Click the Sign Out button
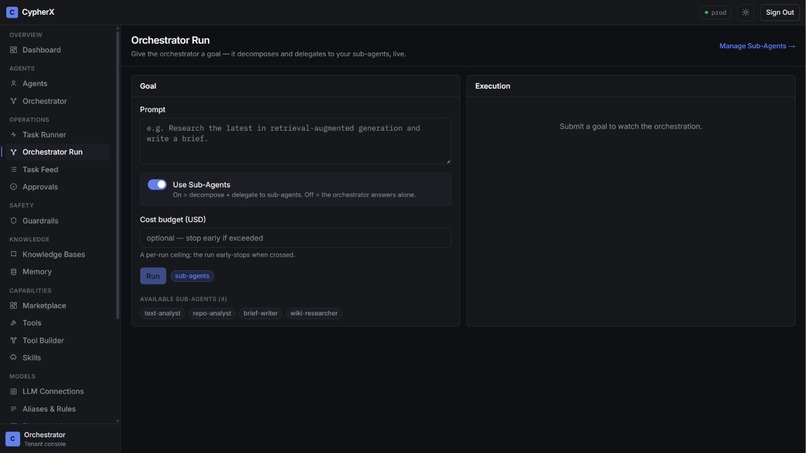The height and width of the screenshot is (453, 806). pyautogui.click(x=780, y=12)
